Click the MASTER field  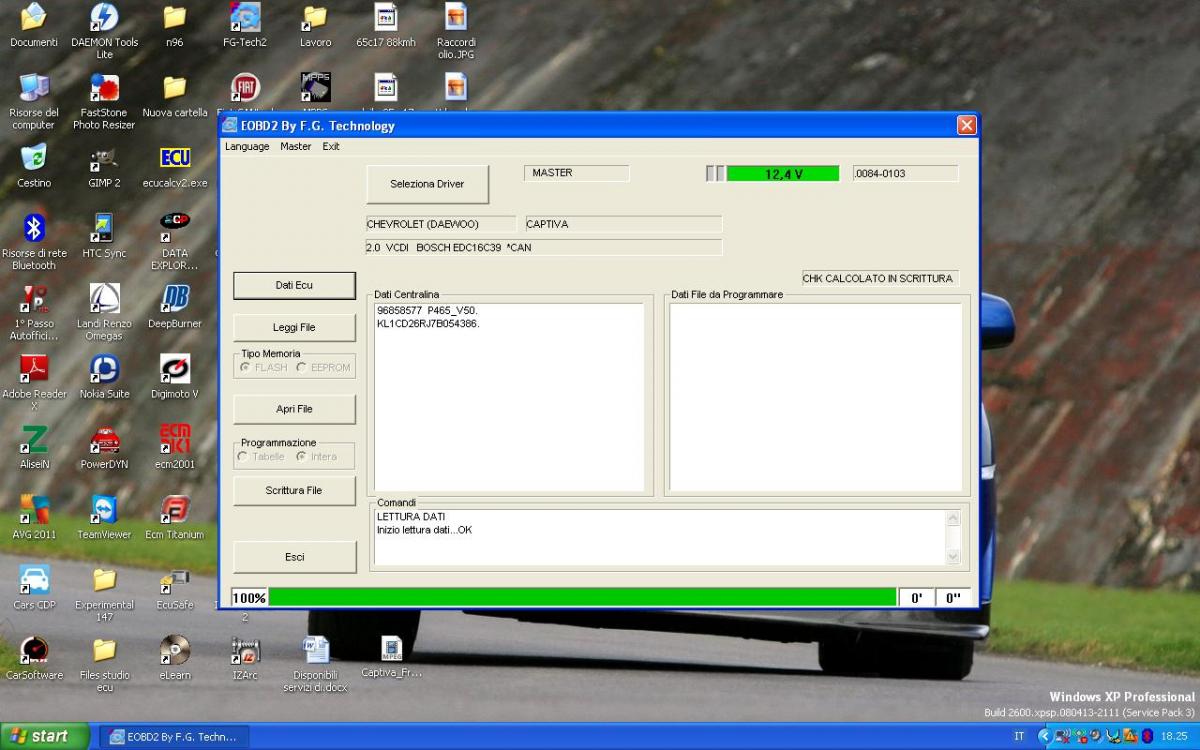pos(576,173)
